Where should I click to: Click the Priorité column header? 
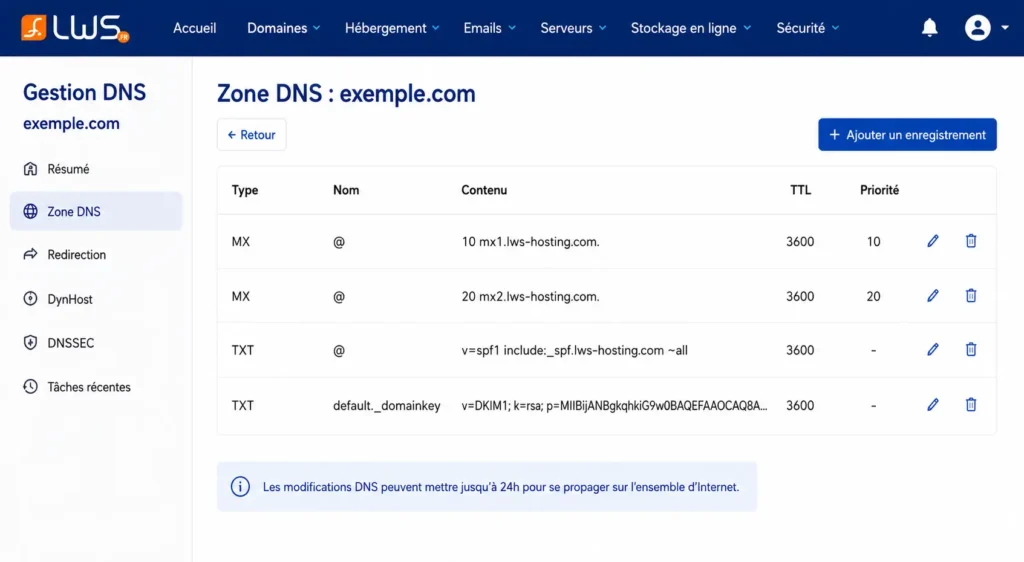pyautogui.click(x=879, y=190)
